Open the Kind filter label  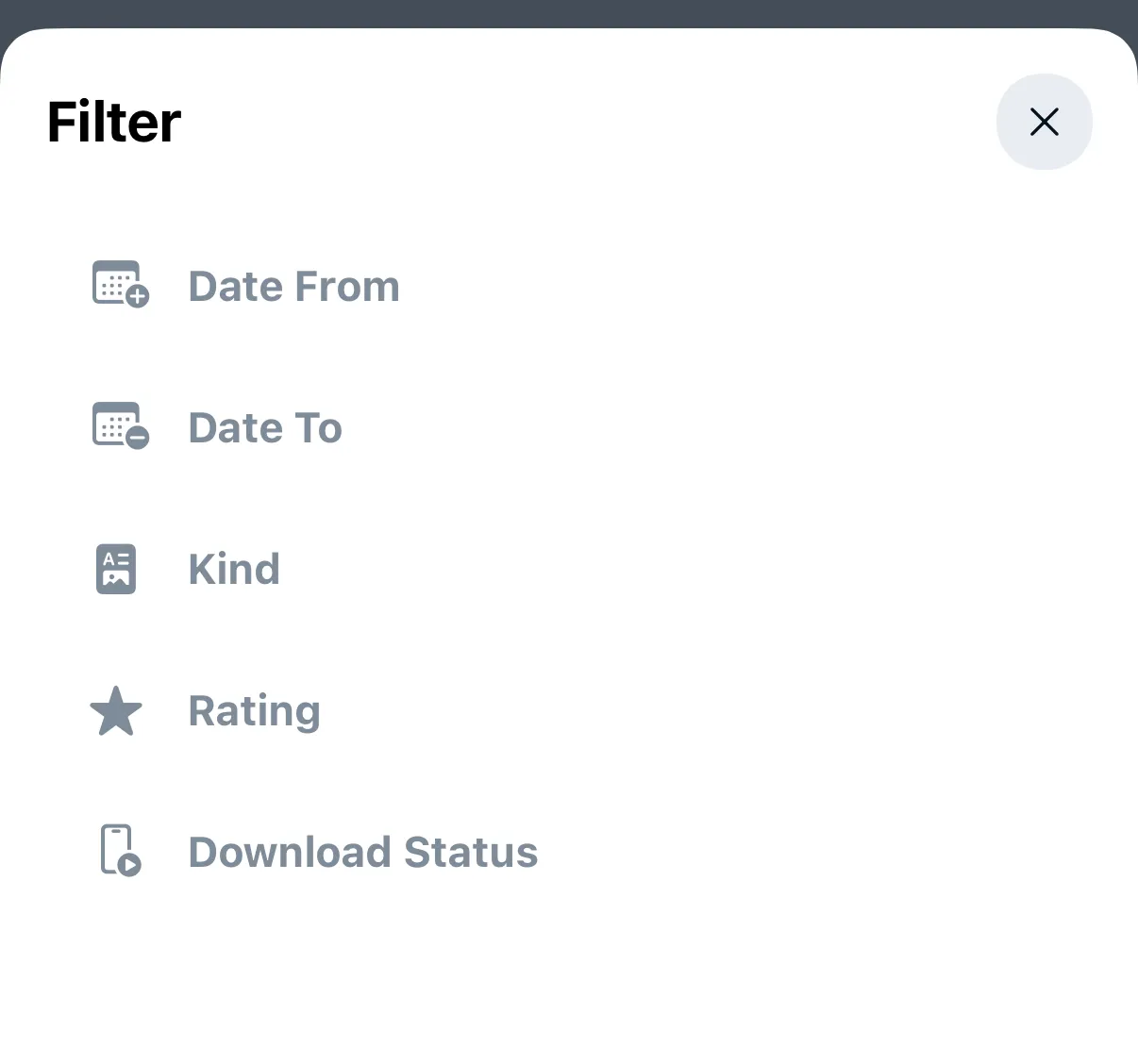(x=234, y=570)
